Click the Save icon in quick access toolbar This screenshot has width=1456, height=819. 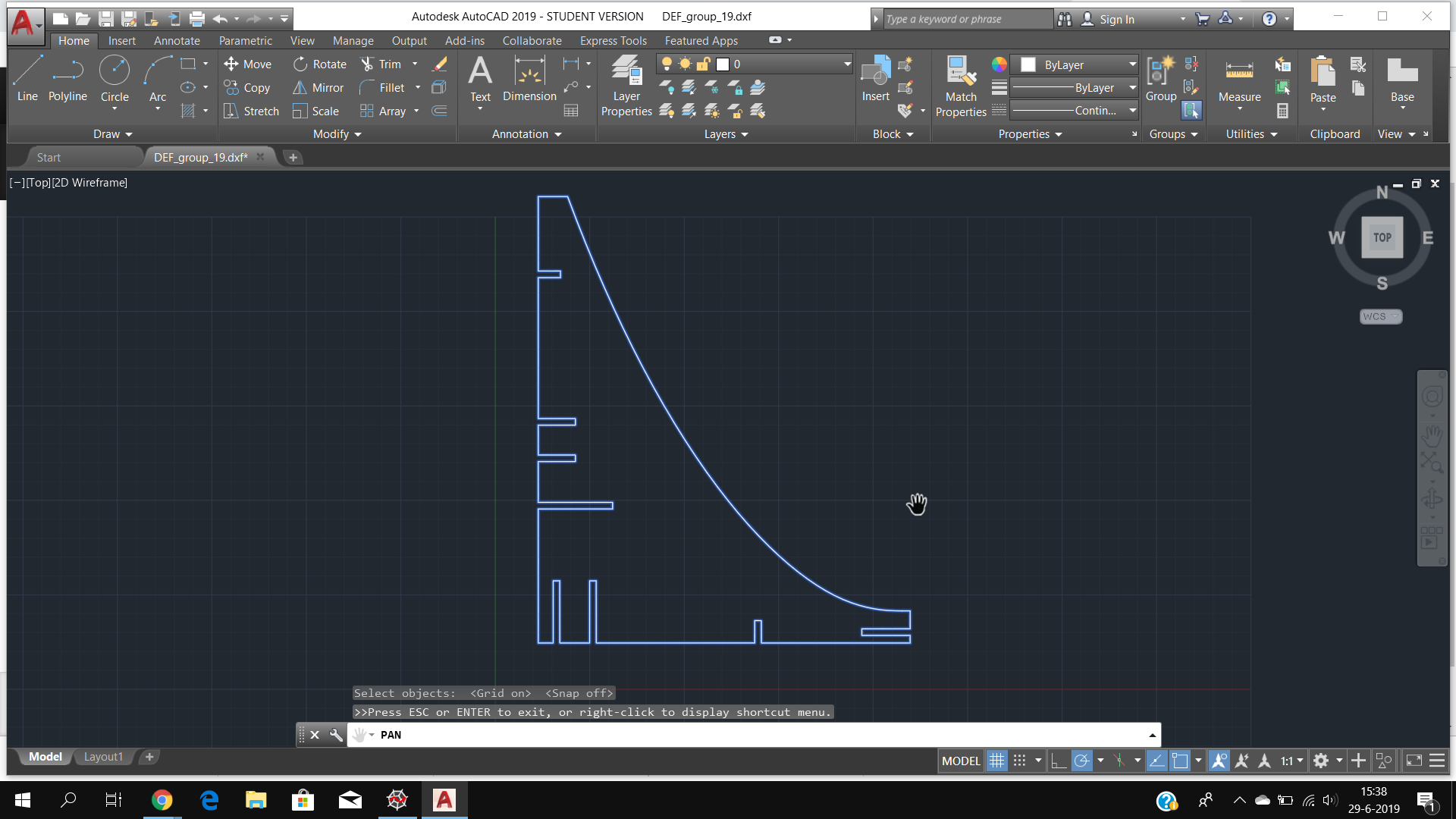[x=106, y=19]
